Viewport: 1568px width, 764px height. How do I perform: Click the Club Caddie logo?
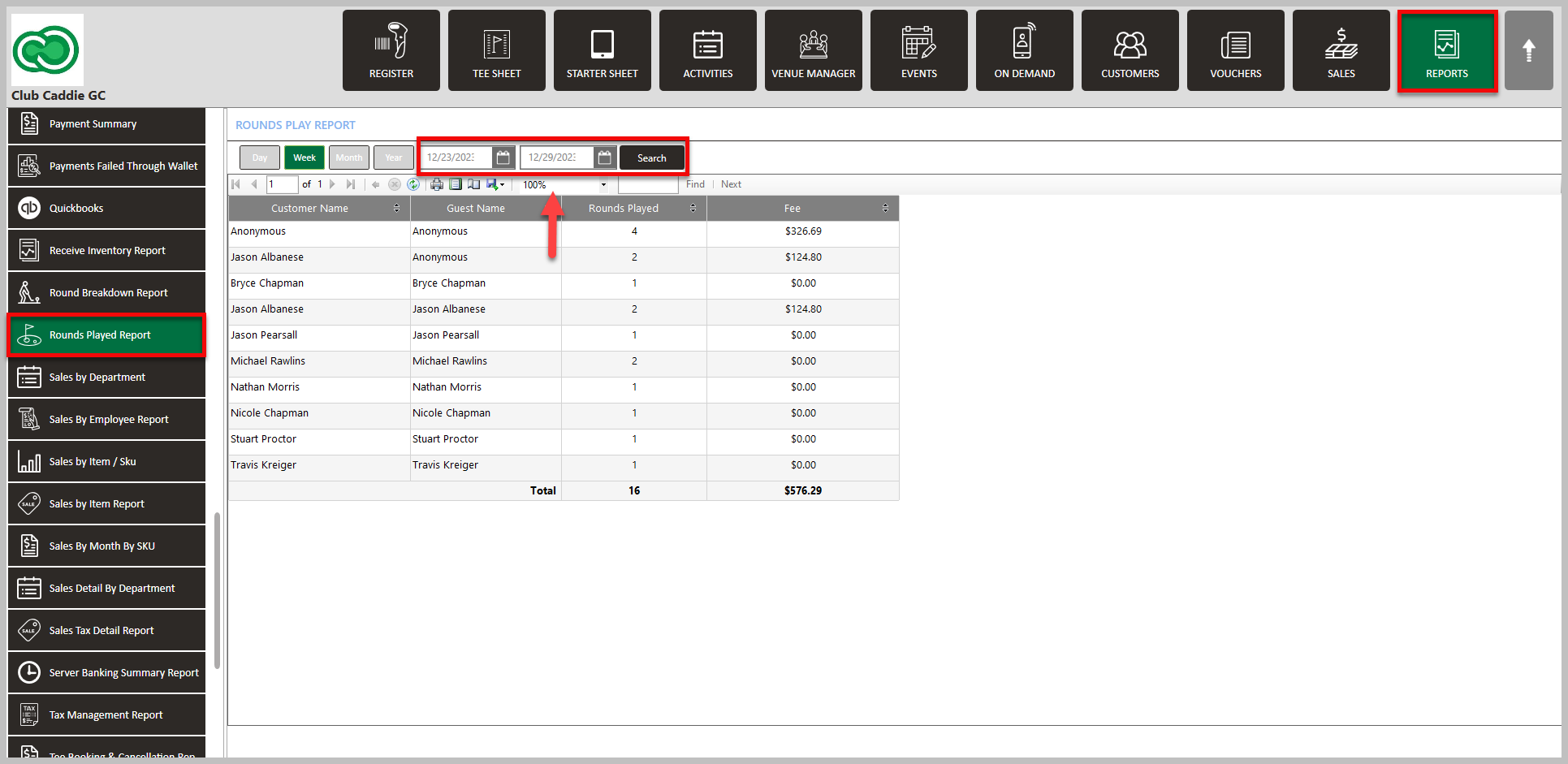[46, 50]
